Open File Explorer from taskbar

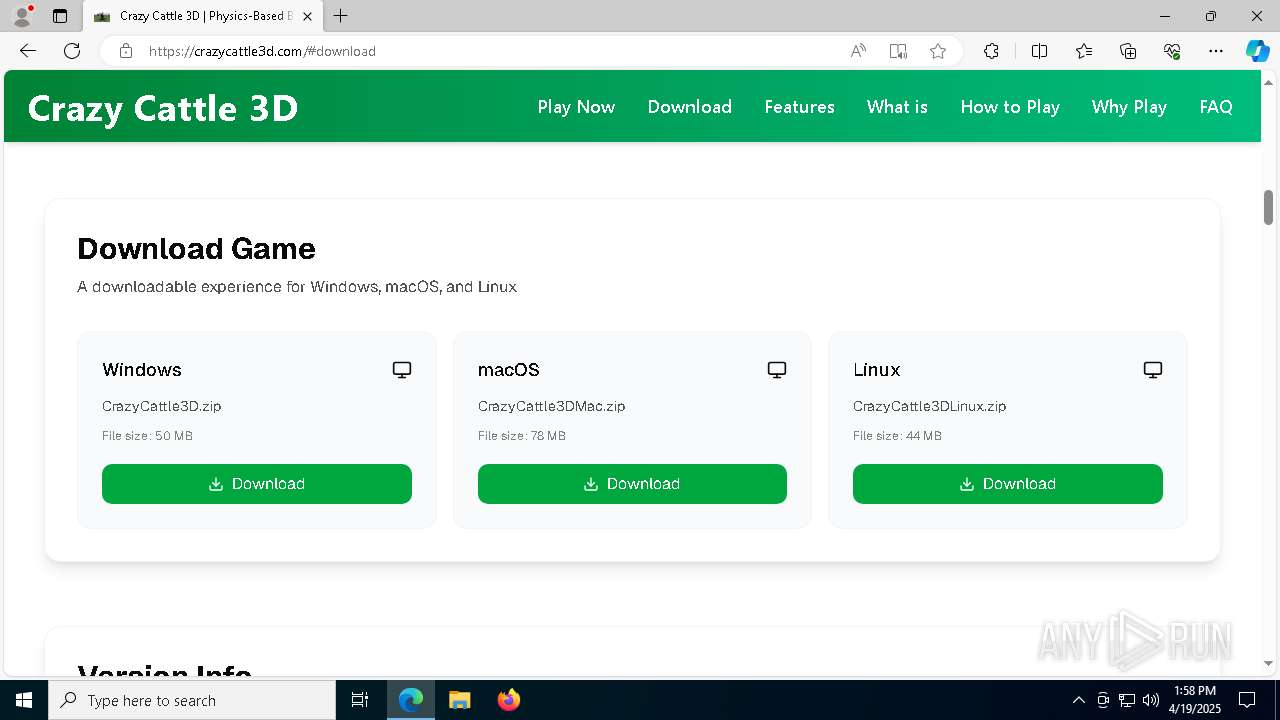pyautogui.click(x=459, y=700)
